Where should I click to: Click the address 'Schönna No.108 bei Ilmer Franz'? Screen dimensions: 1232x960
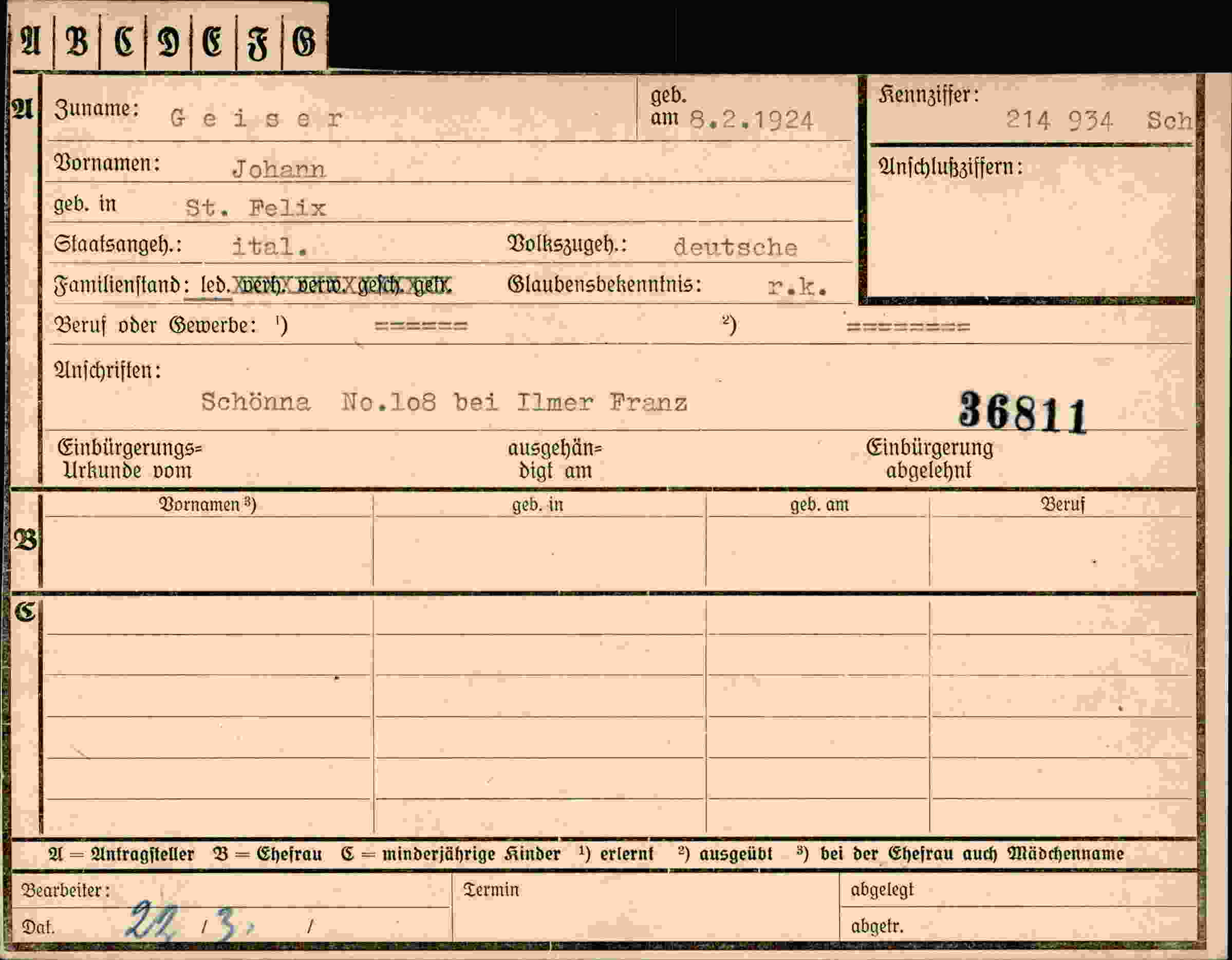click(x=444, y=402)
